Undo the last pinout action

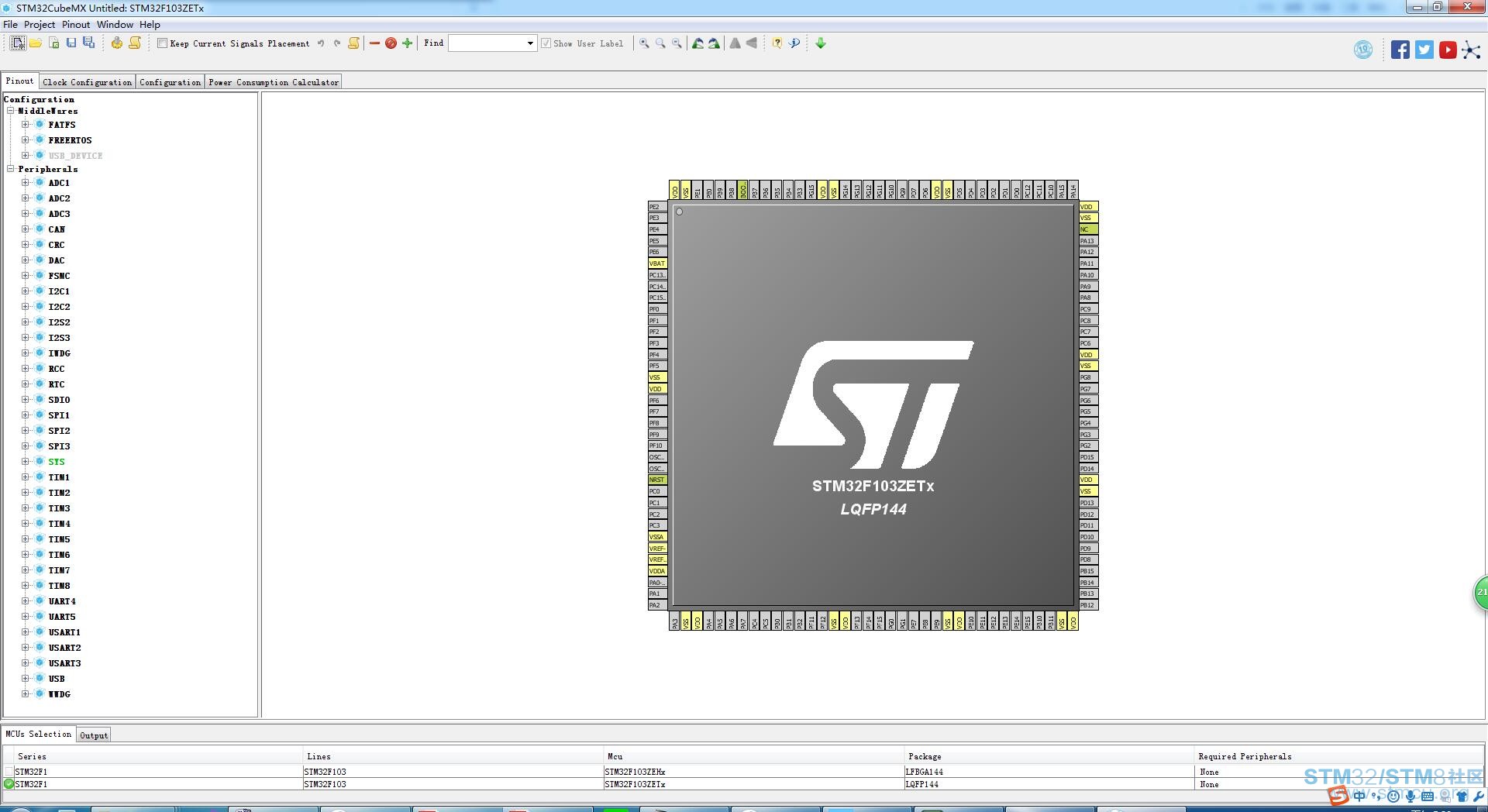pos(321,43)
